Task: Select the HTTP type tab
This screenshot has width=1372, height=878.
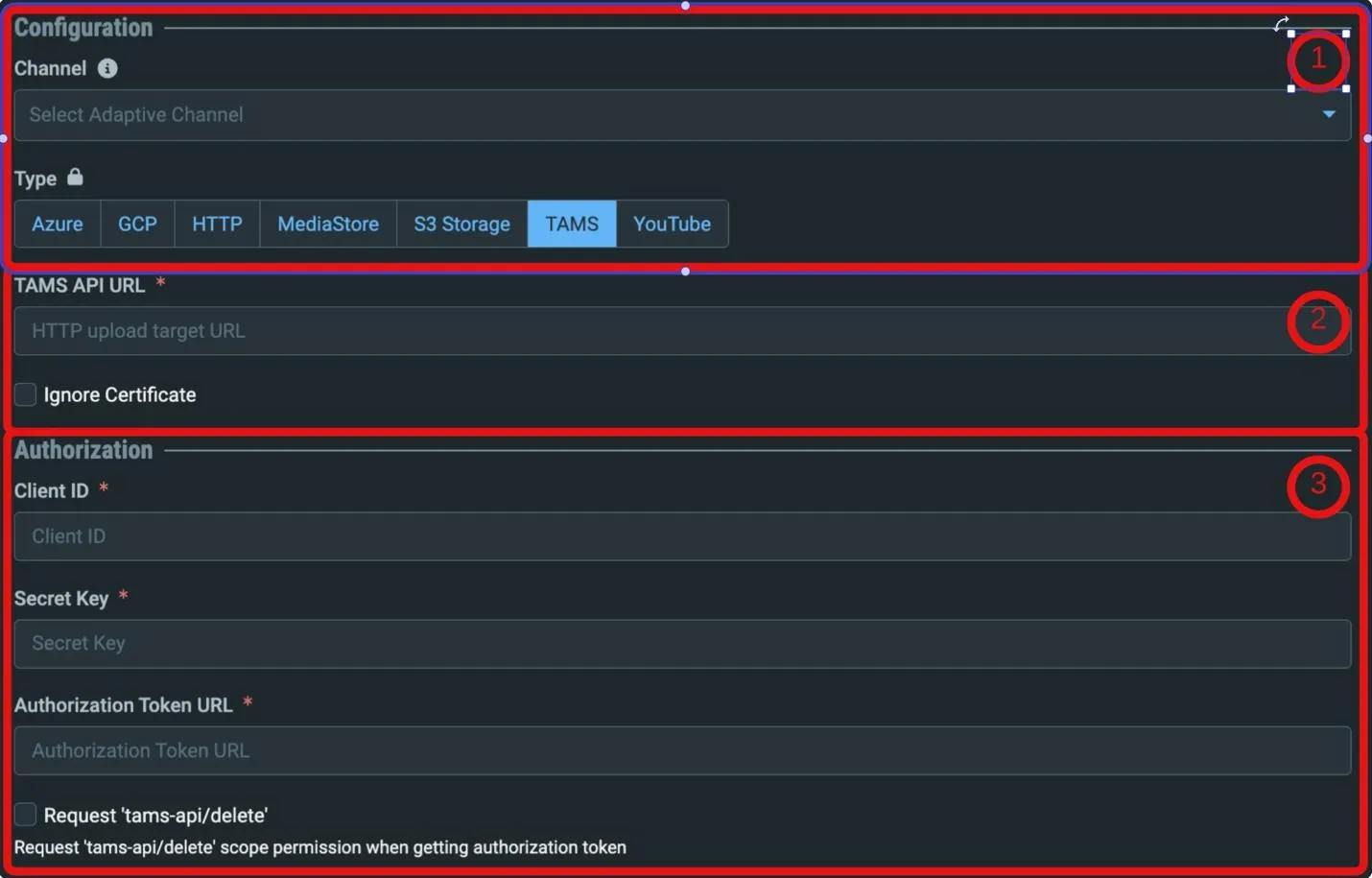Action: pos(217,224)
